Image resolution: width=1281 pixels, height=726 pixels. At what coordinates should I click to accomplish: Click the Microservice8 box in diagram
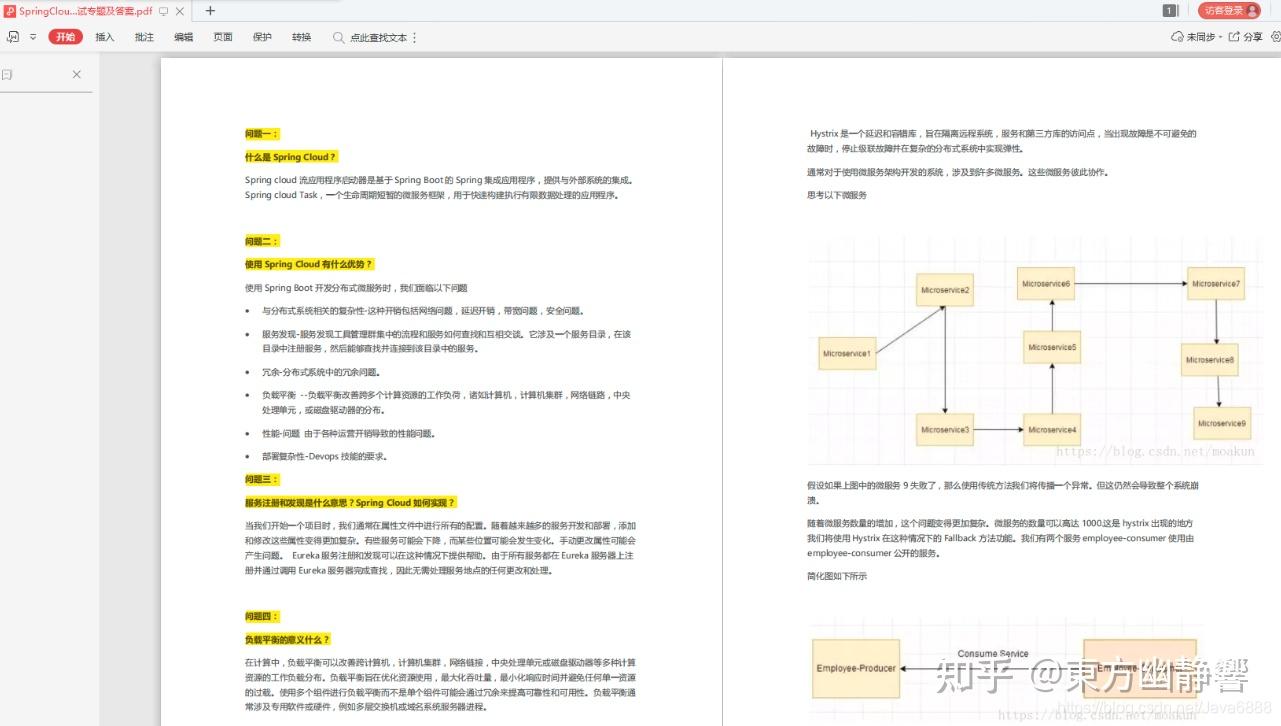tap(1210, 360)
